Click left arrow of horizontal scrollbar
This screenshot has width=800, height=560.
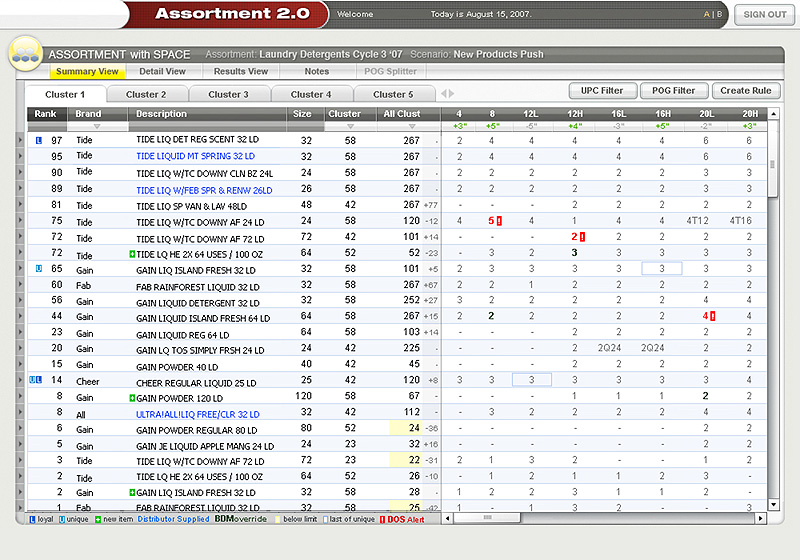tap(447, 518)
